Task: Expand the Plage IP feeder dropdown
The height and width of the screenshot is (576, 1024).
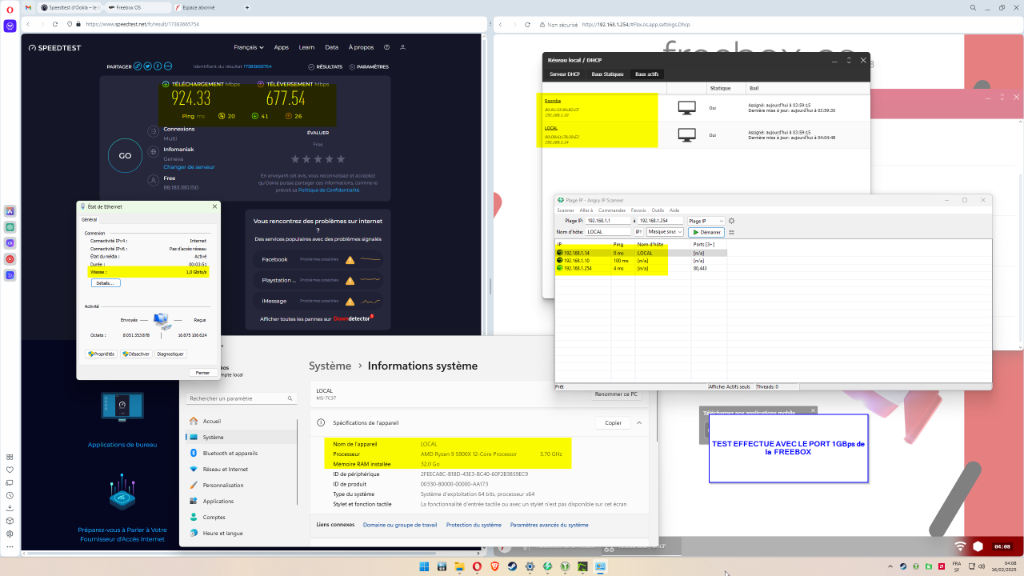Action: pyautogui.click(x=707, y=221)
